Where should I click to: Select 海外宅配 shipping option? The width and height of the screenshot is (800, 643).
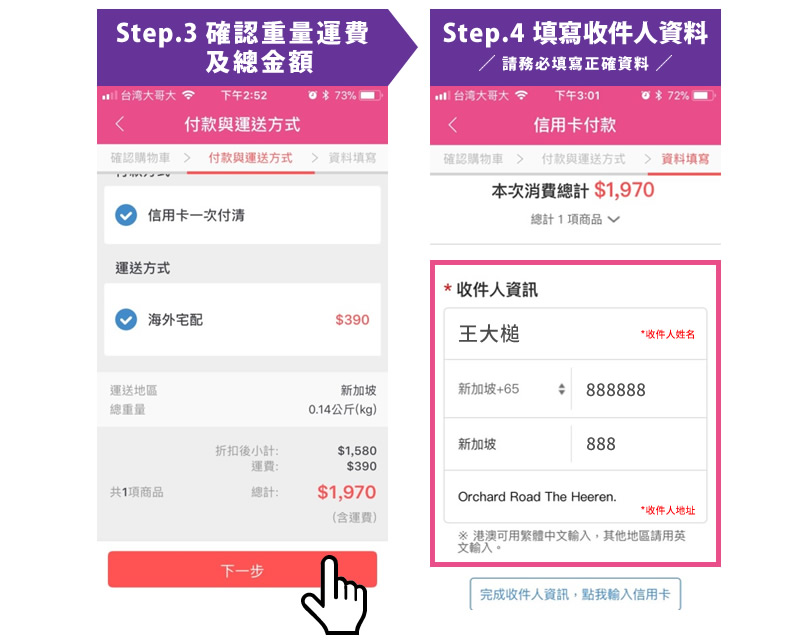(x=242, y=319)
